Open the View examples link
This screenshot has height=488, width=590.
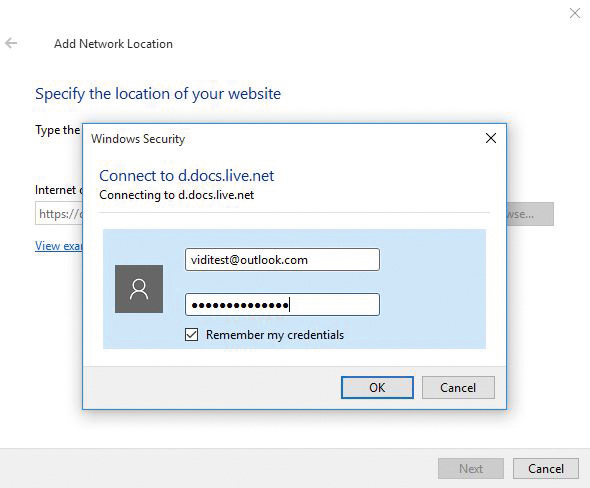pos(59,246)
